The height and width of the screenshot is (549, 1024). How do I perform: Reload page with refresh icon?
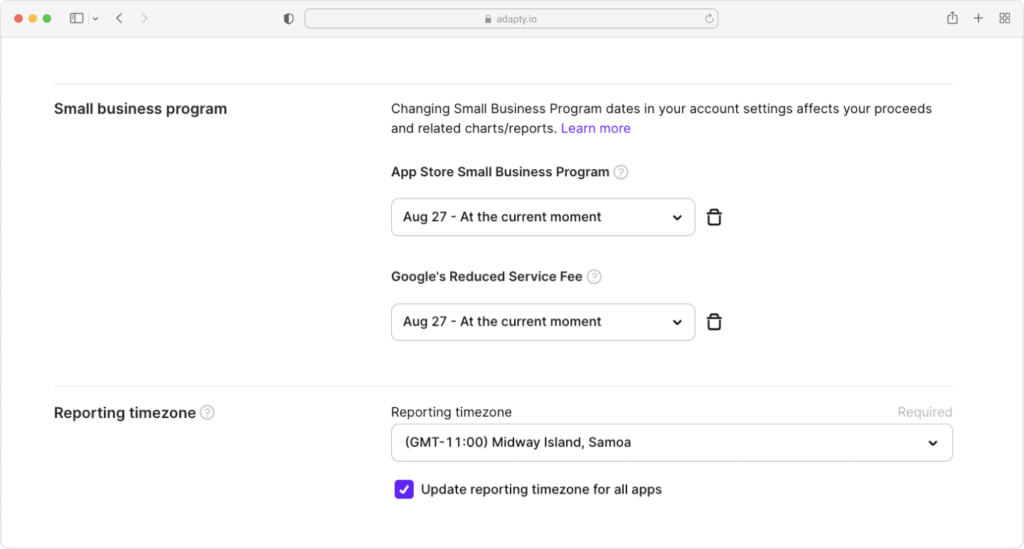point(709,19)
